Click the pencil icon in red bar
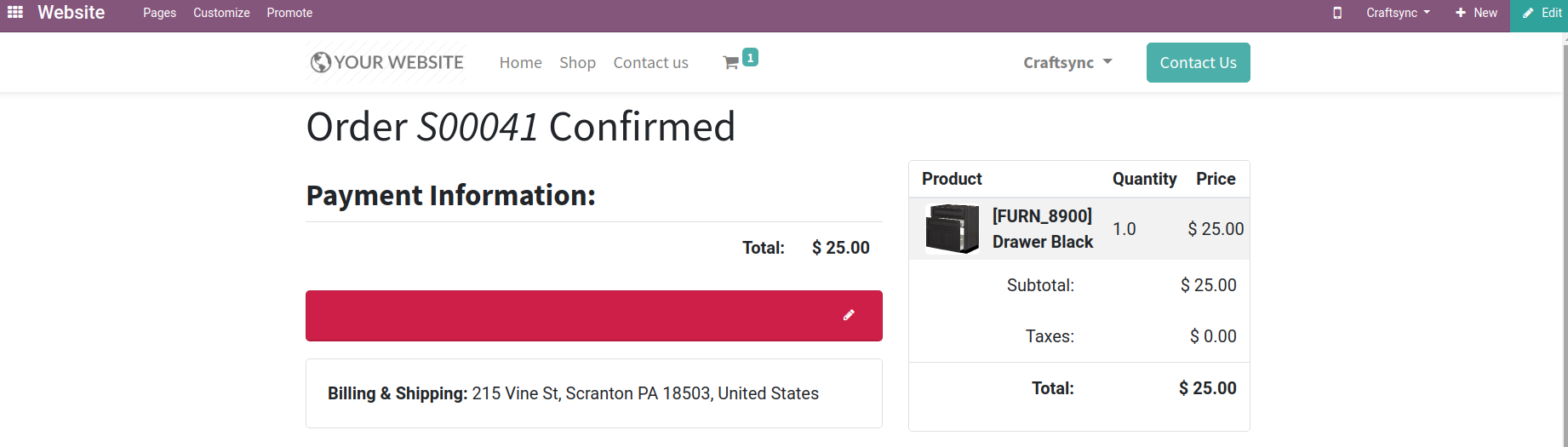Screen dimensions: 1568x447 pos(849,315)
